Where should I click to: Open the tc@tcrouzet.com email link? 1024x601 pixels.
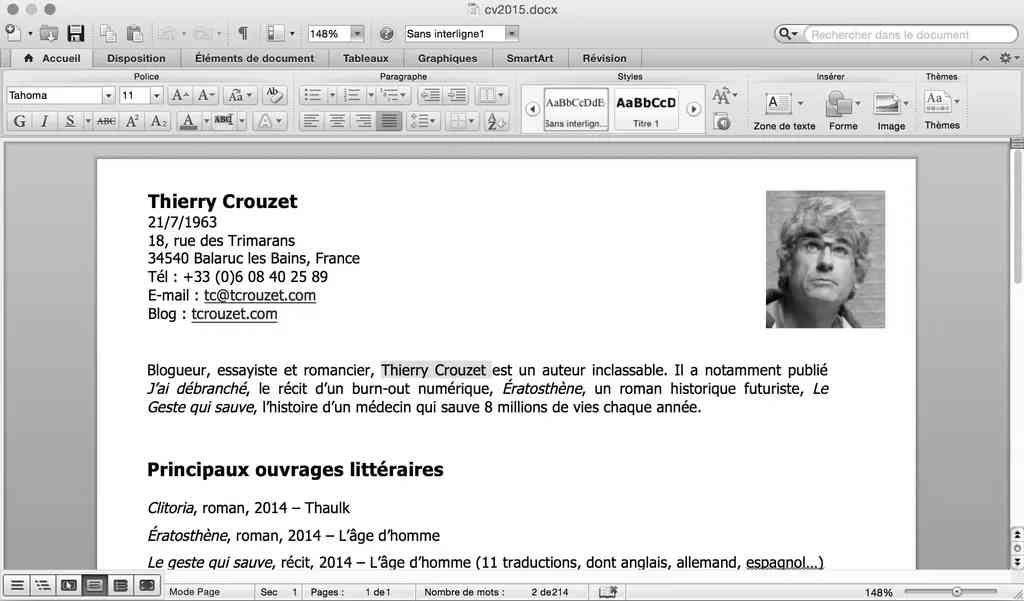click(260, 296)
